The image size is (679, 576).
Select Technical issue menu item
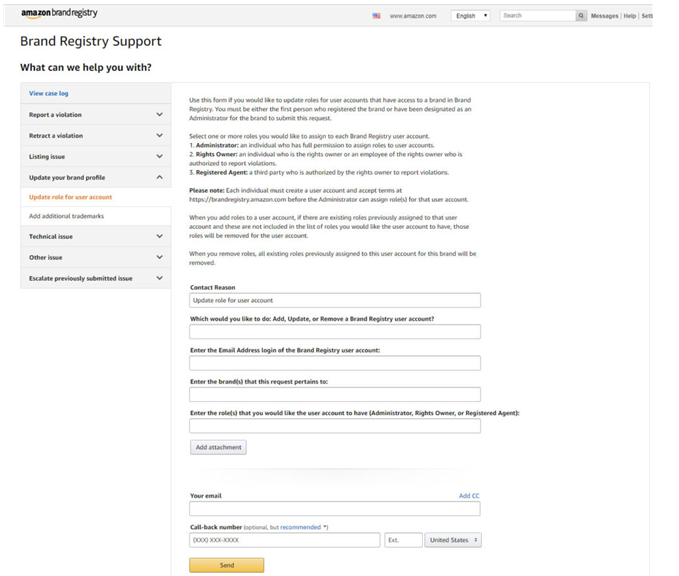[95, 236]
